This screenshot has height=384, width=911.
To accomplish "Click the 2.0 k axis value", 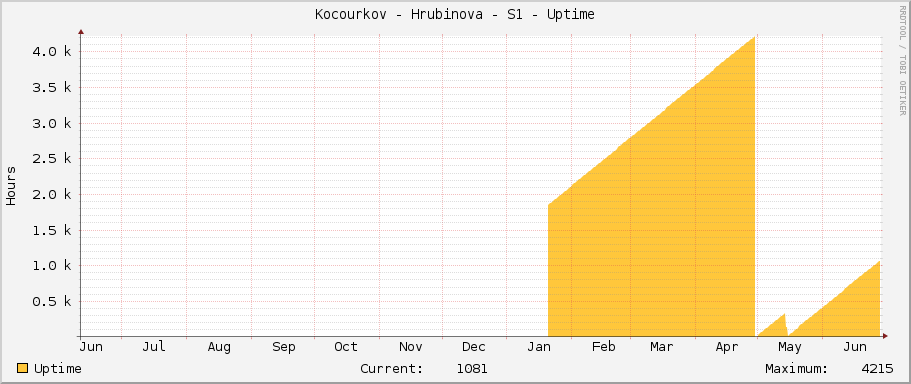I will (x=52, y=194).
